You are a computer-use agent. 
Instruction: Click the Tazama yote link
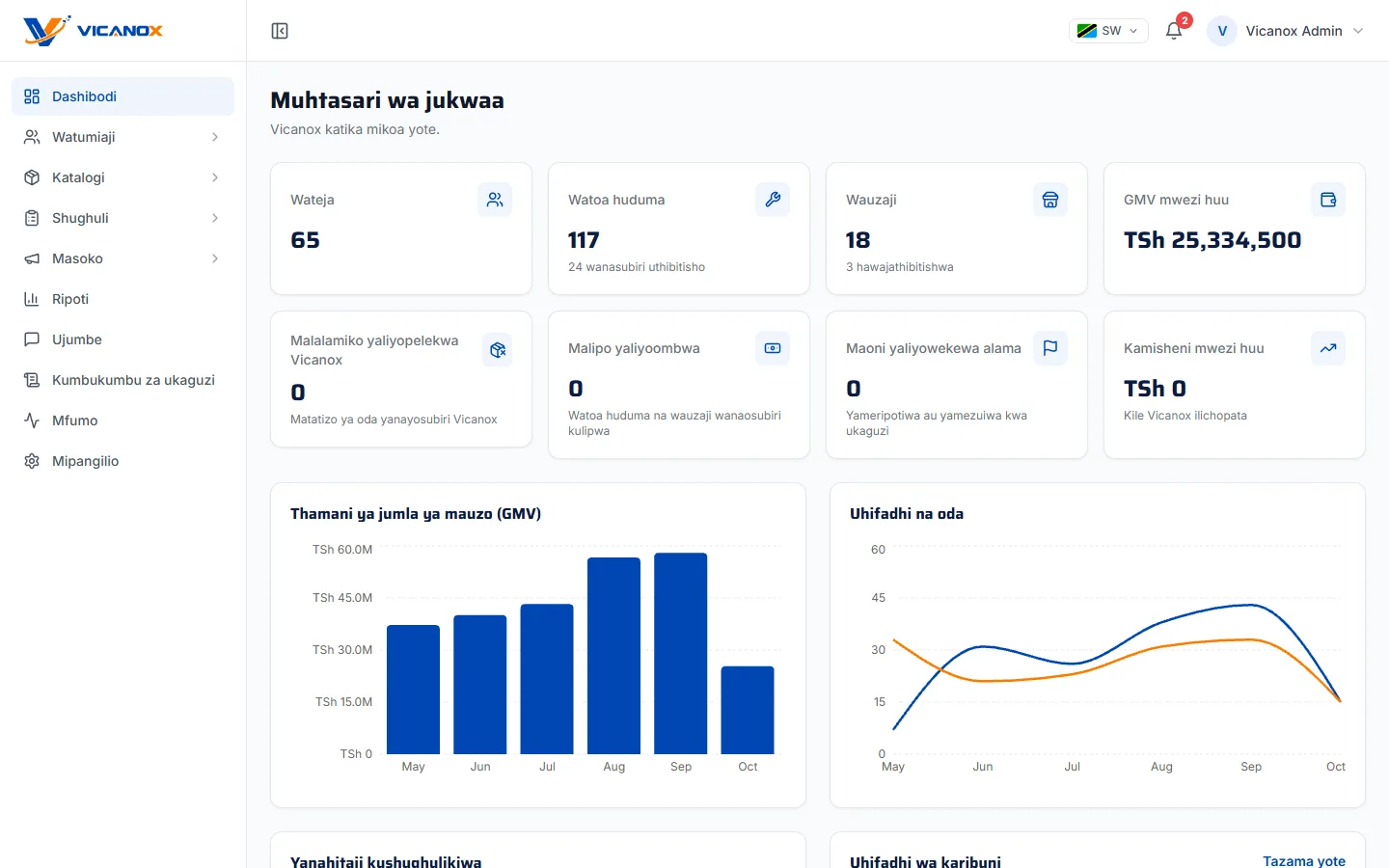point(1304,860)
